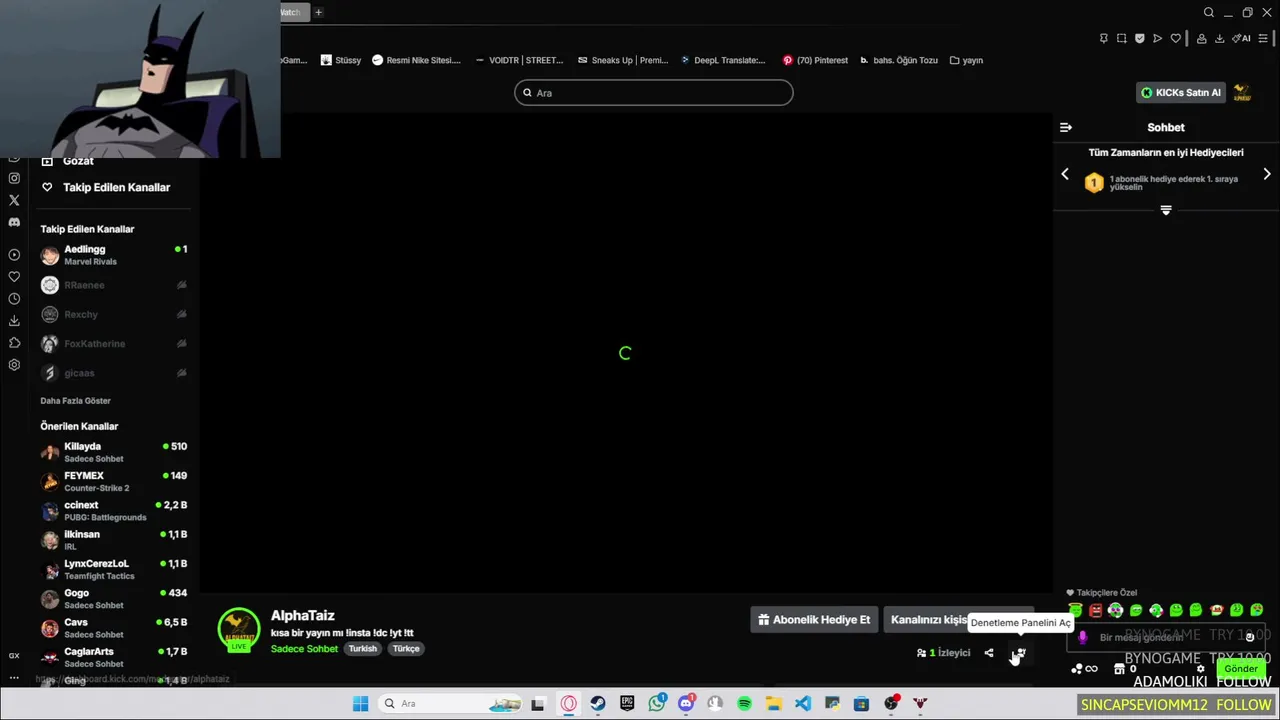Open the Stüssy bookmark
This screenshot has width=1280, height=720.
pos(341,60)
